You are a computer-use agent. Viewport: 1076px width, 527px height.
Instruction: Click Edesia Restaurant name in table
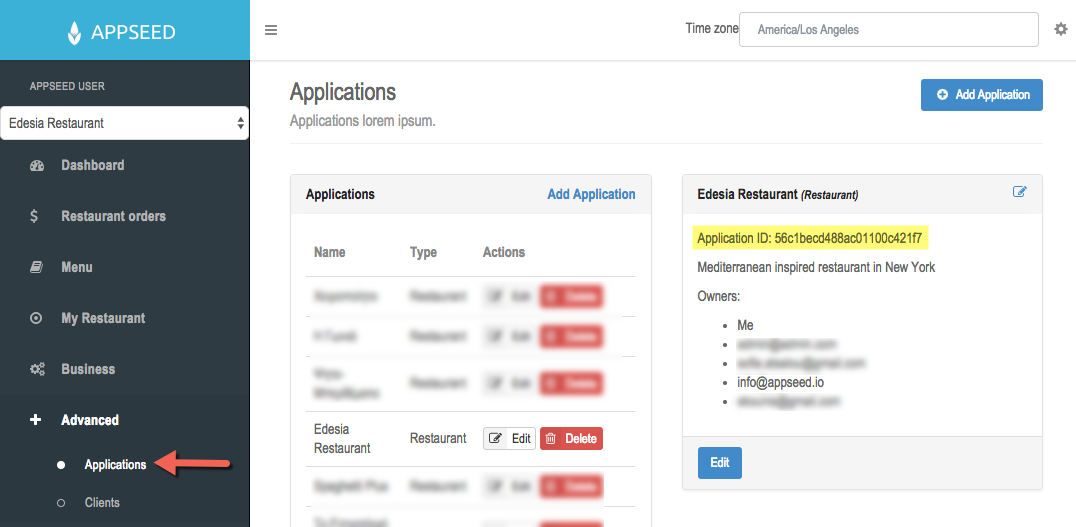(342, 438)
